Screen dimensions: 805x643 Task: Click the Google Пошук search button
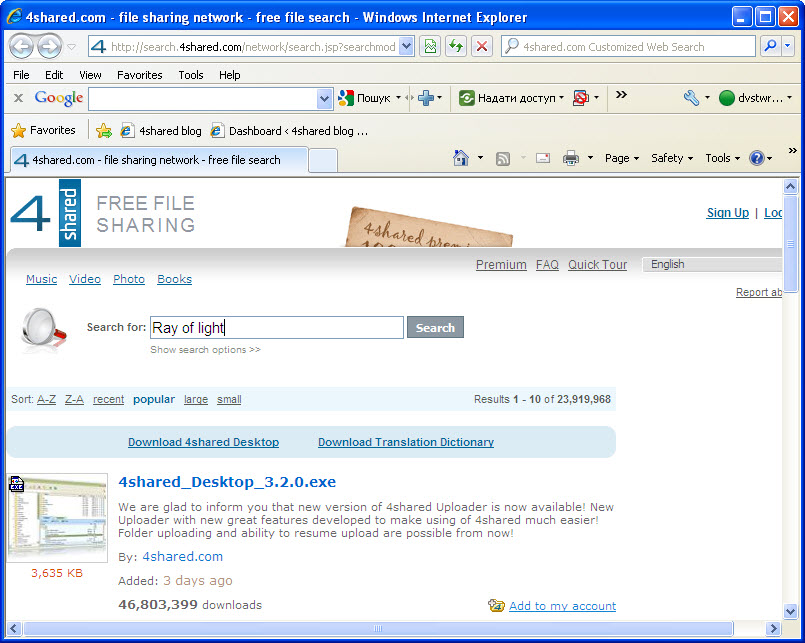coord(364,98)
